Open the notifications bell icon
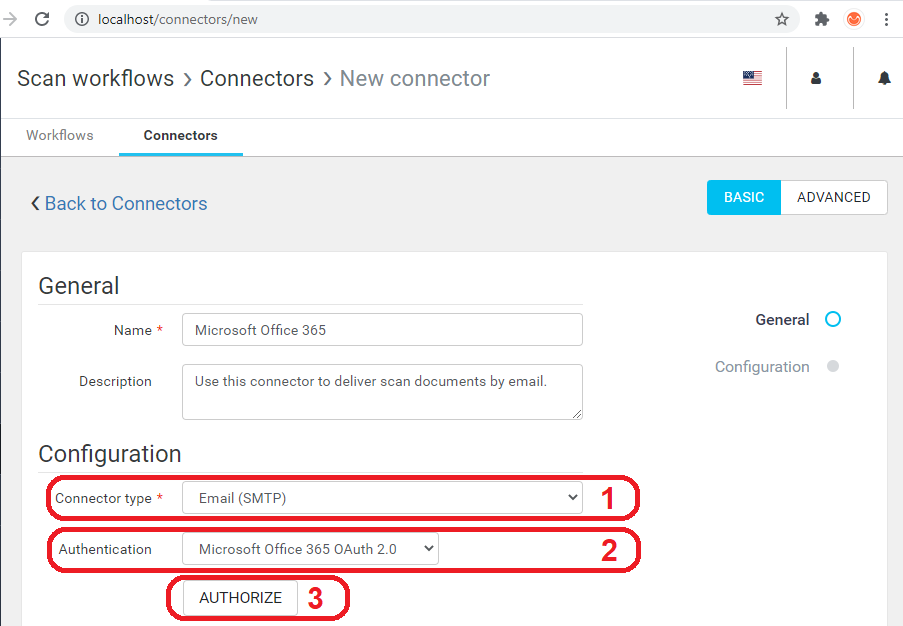 [884, 78]
